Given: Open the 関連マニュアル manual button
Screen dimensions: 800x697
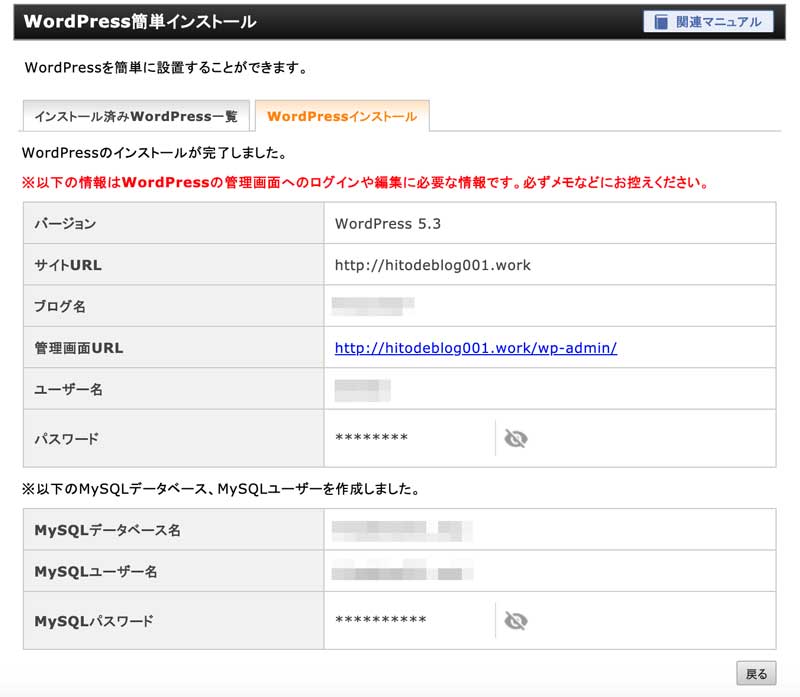Looking at the screenshot, I should point(708,22).
